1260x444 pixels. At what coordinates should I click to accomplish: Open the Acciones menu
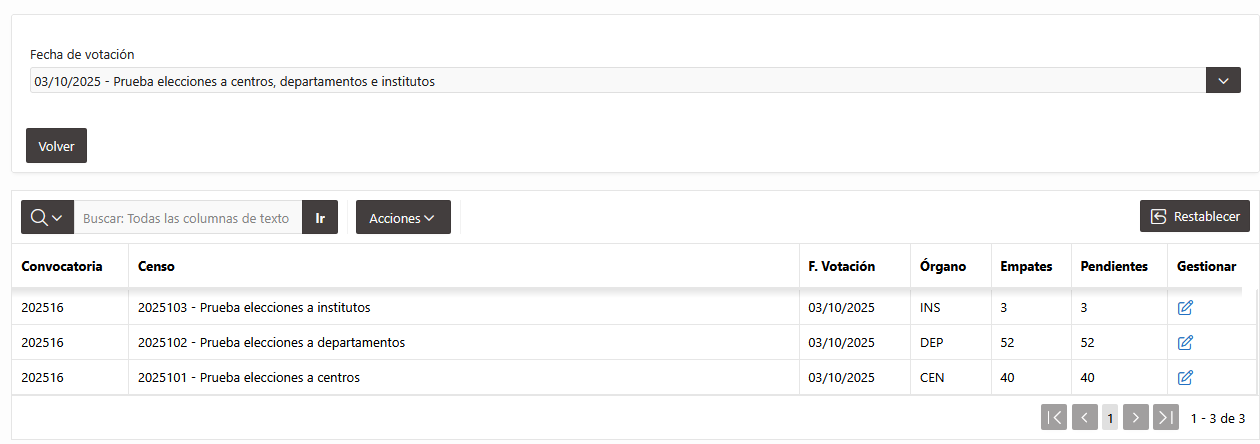tap(403, 217)
